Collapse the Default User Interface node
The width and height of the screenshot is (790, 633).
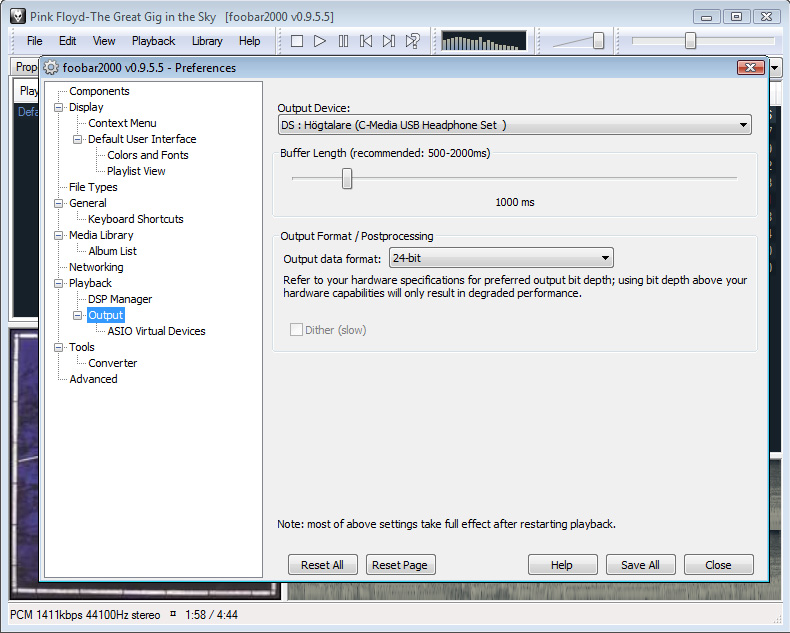coord(78,139)
